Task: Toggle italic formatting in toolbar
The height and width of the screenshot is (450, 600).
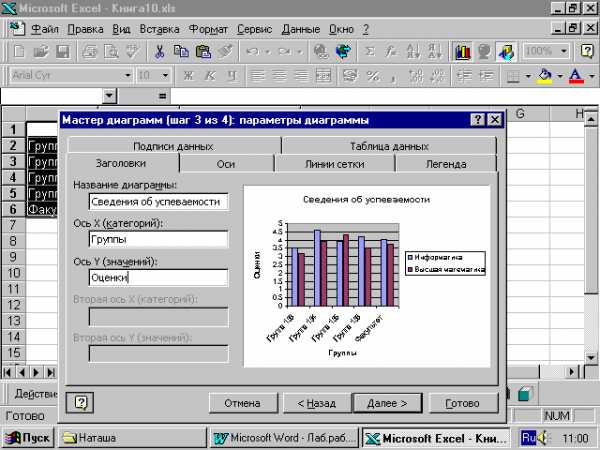Action: [210, 76]
